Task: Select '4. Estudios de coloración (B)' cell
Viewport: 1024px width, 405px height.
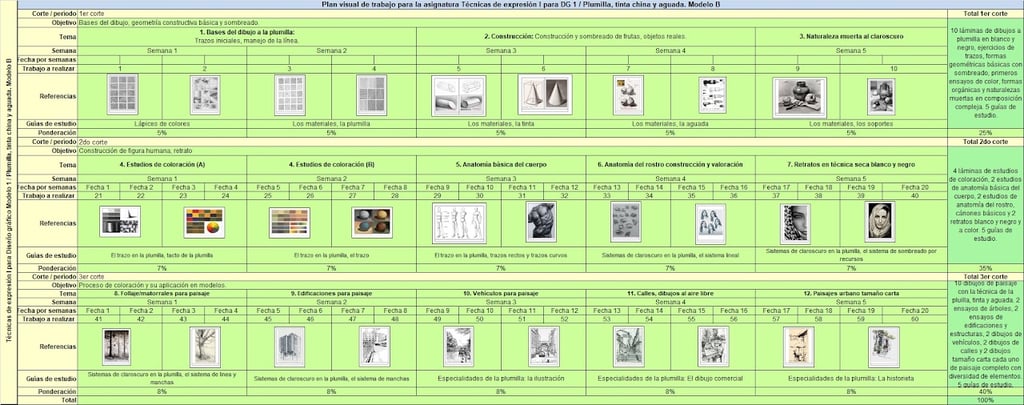Action: [x=331, y=165]
